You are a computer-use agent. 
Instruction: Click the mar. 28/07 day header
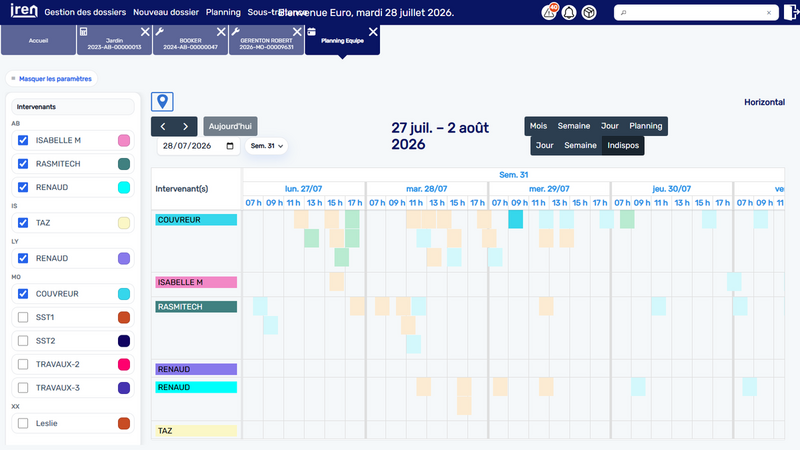(427, 189)
